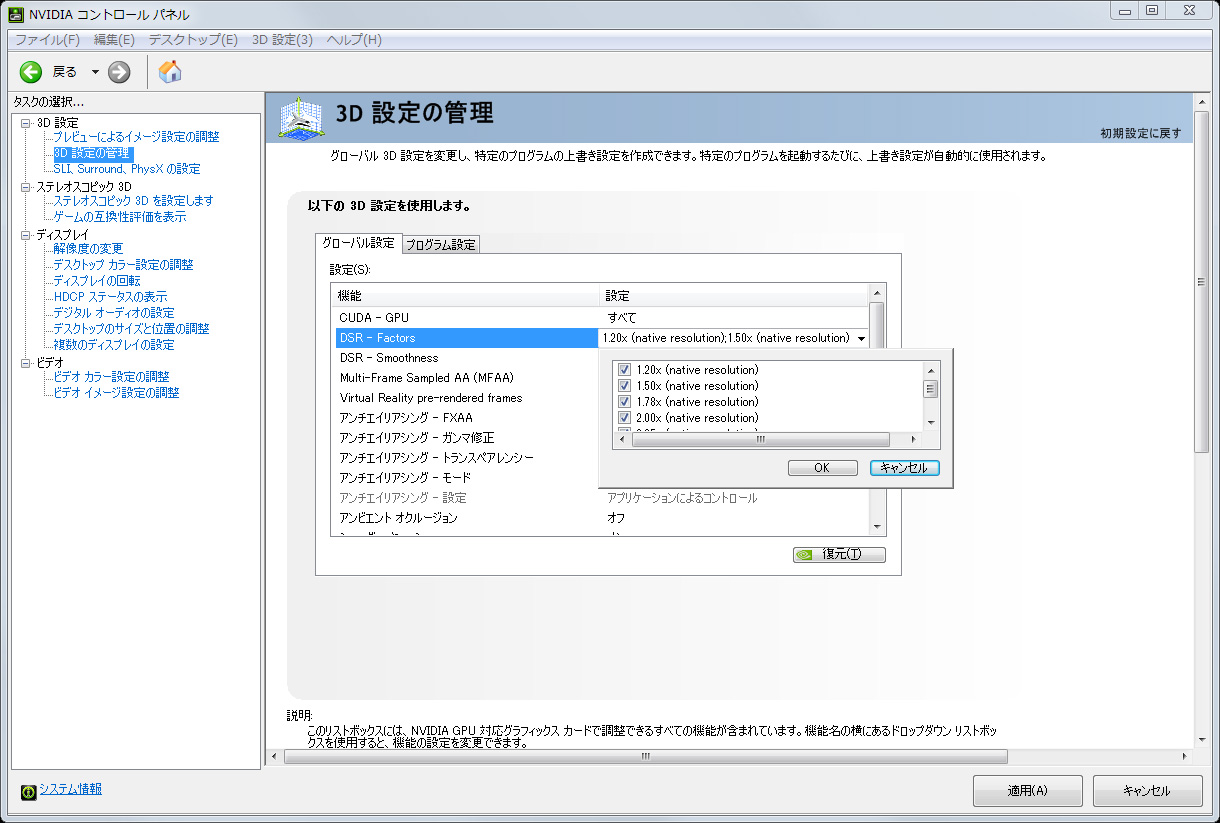Open the Back history dropdown arrow
1220x823 pixels.
95,71
